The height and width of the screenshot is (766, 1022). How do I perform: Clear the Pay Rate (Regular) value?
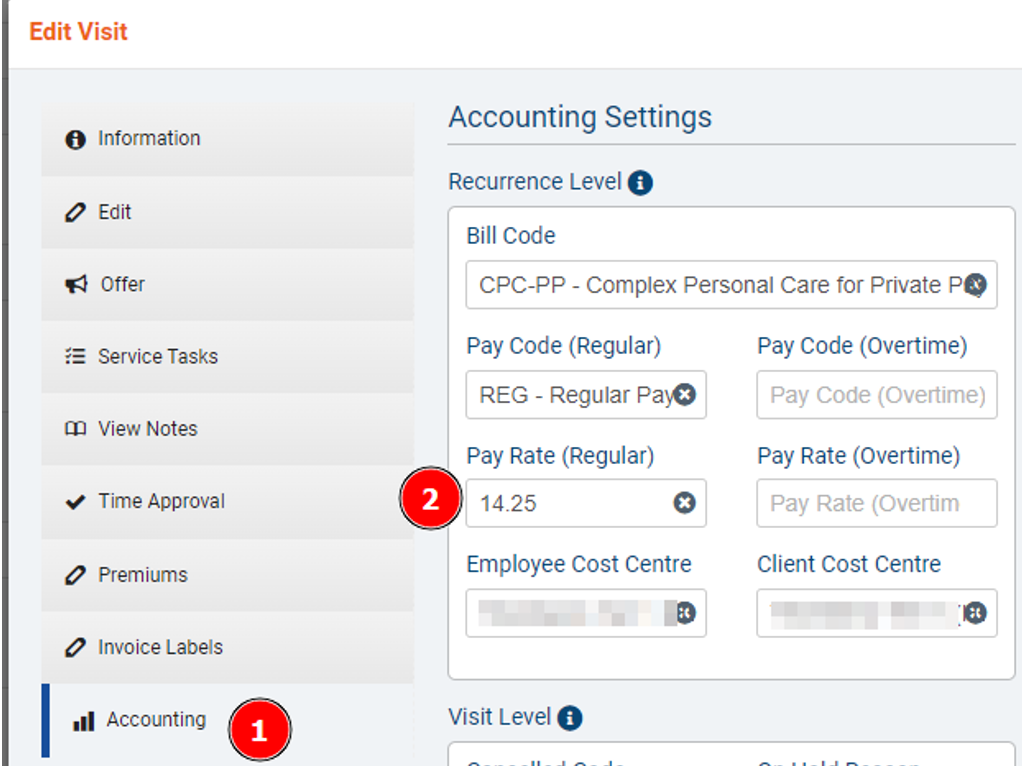(684, 503)
